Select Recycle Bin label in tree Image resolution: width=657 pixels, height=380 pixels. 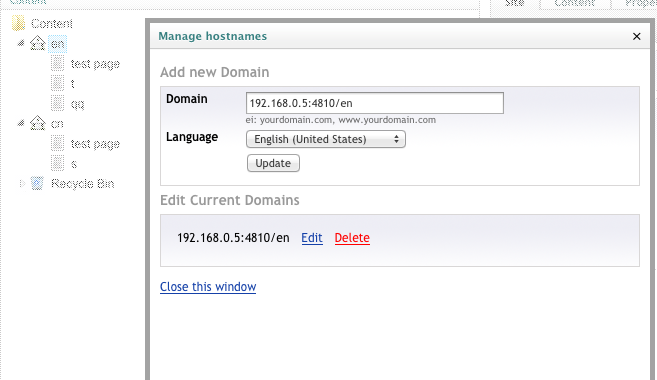pyautogui.click(x=83, y=184)
